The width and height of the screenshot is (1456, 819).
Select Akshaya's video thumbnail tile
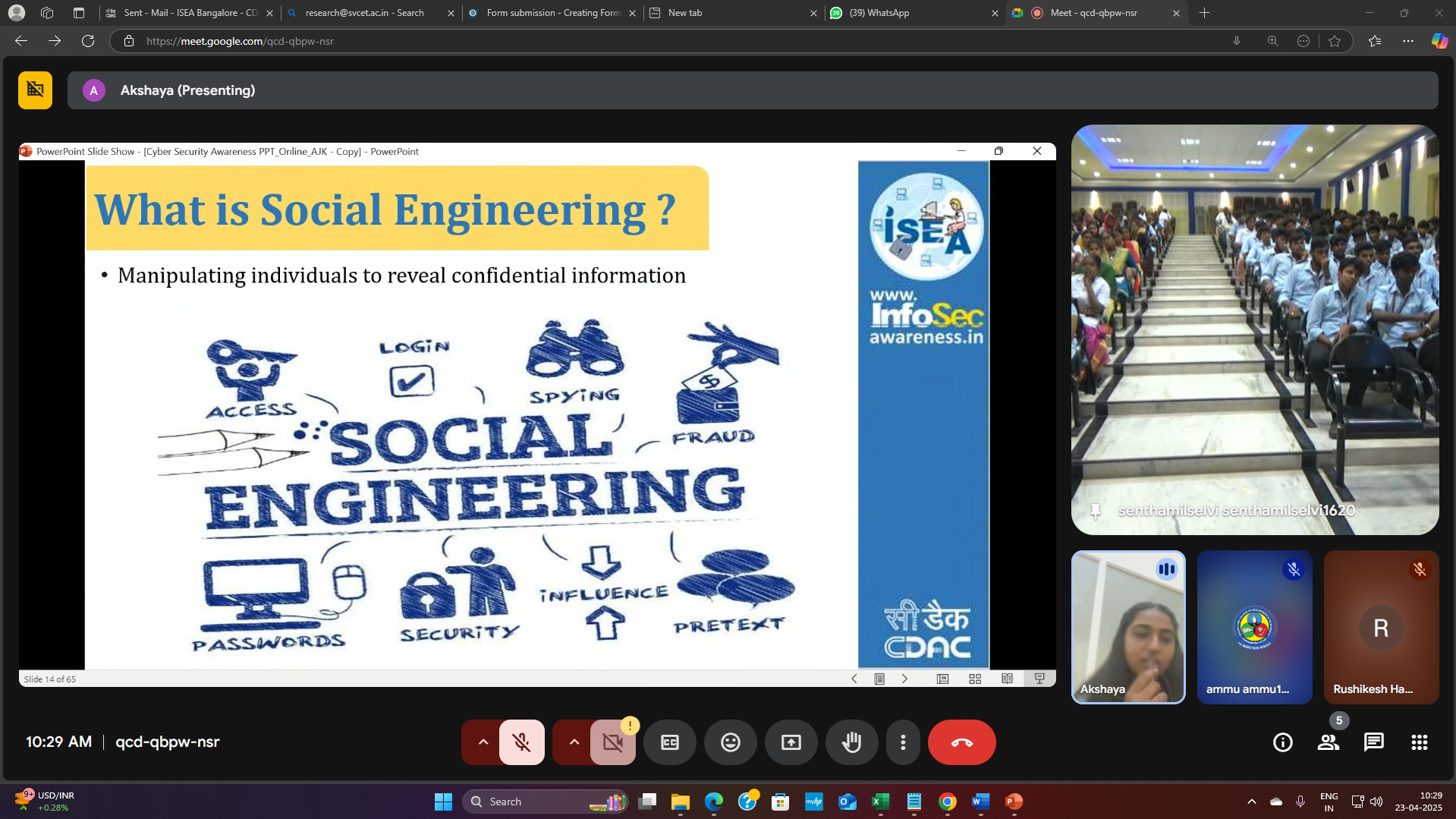pyautogui.click(x=1127, y=627)
